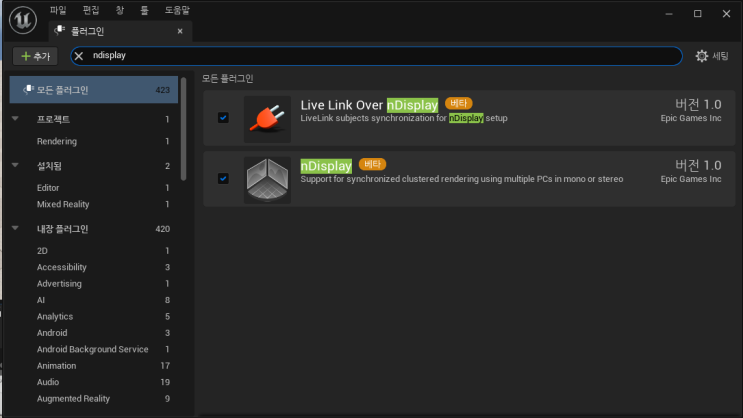Maximize the Plugins window
The image size is (743, 418).
[x=698, y=14]
